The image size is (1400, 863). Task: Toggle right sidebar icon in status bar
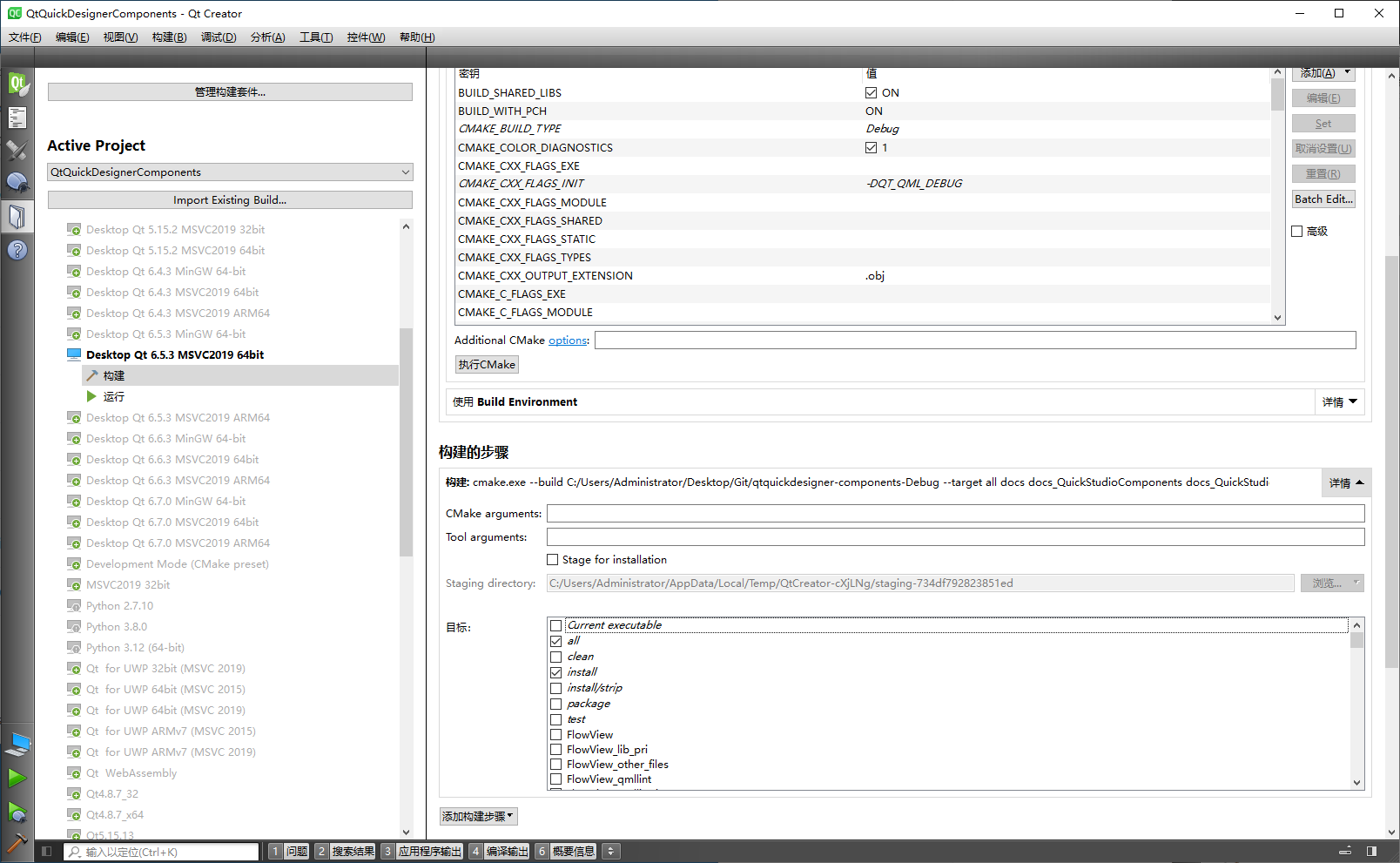pos(1371,852)
